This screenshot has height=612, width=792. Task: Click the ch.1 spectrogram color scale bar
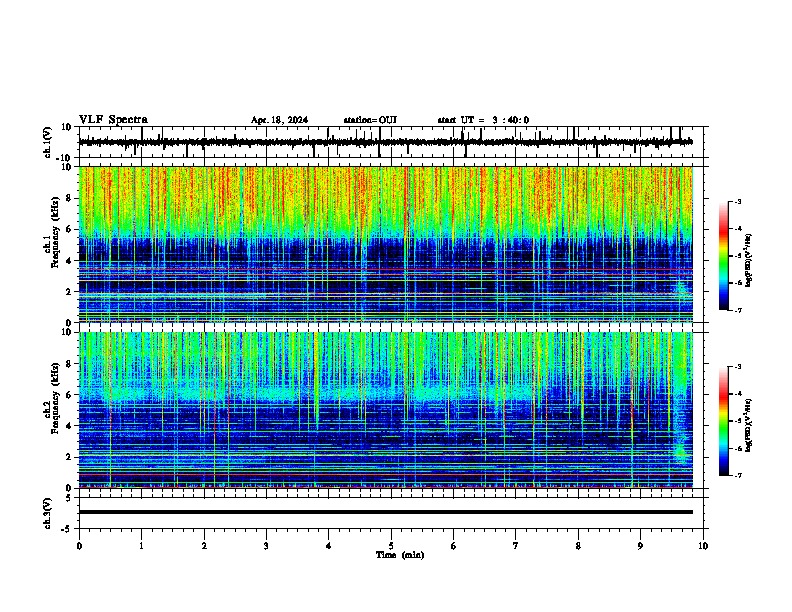coord(724,256)
